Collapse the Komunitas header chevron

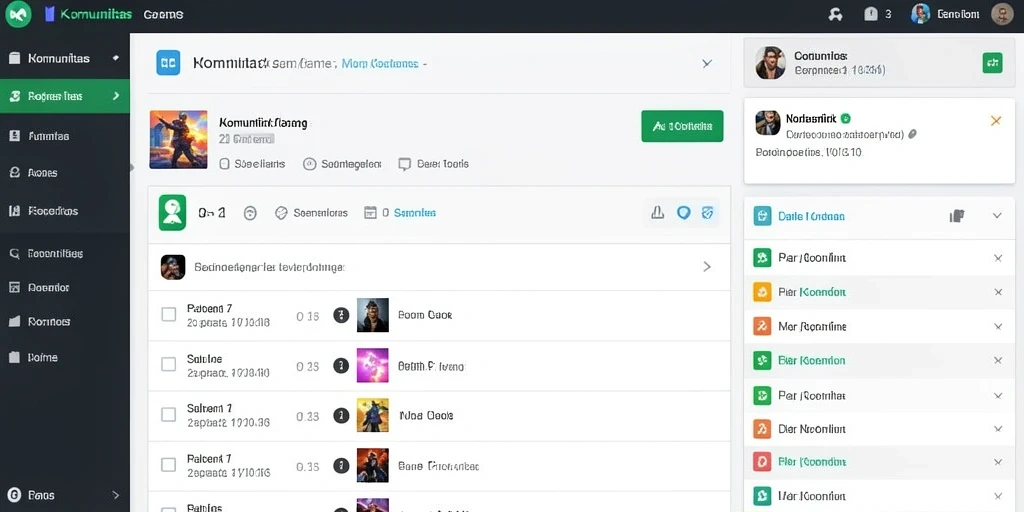(x=707, y=63)
